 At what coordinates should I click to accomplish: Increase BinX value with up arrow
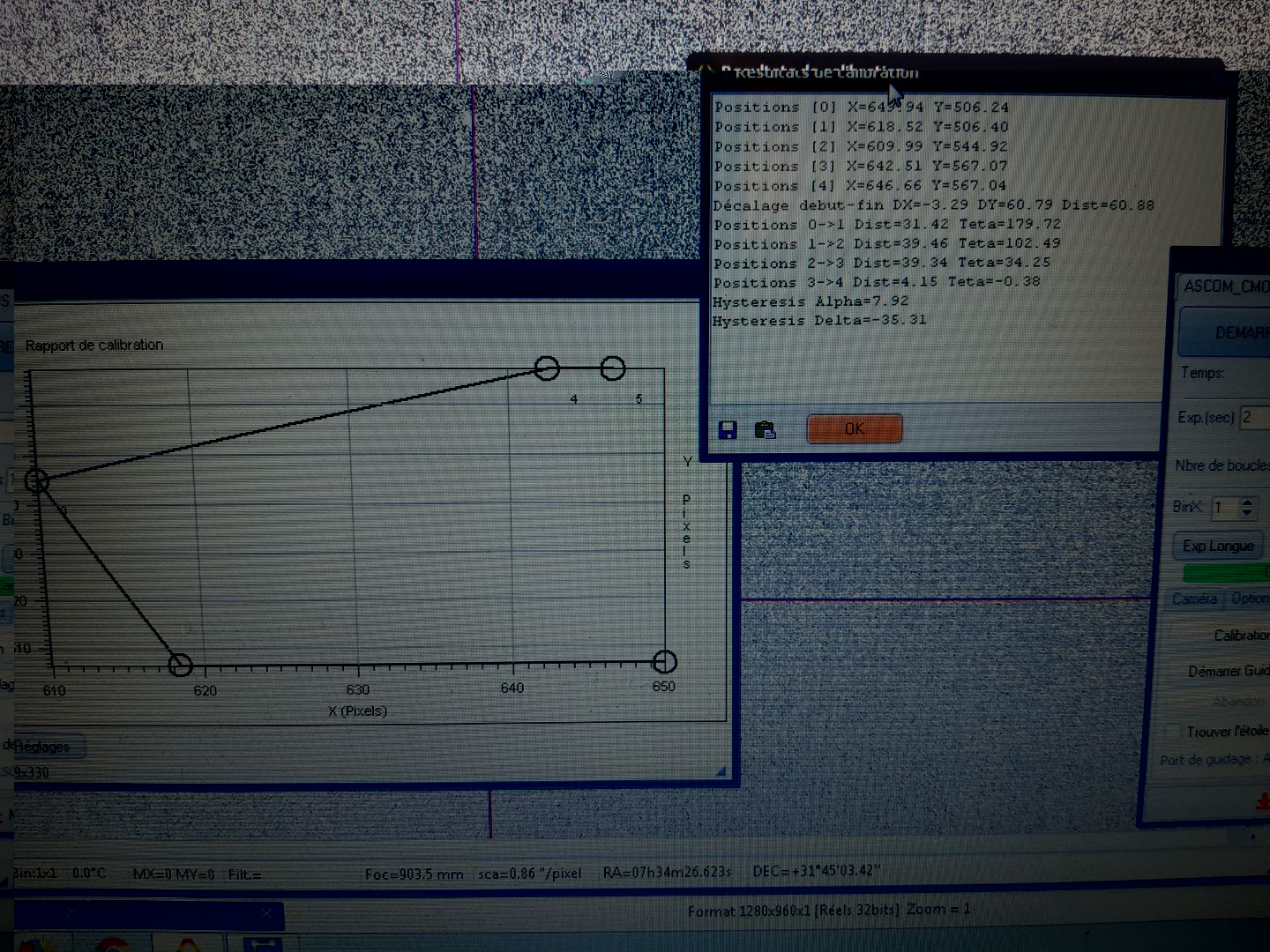pyautogui.click(x=1247, y=502)
